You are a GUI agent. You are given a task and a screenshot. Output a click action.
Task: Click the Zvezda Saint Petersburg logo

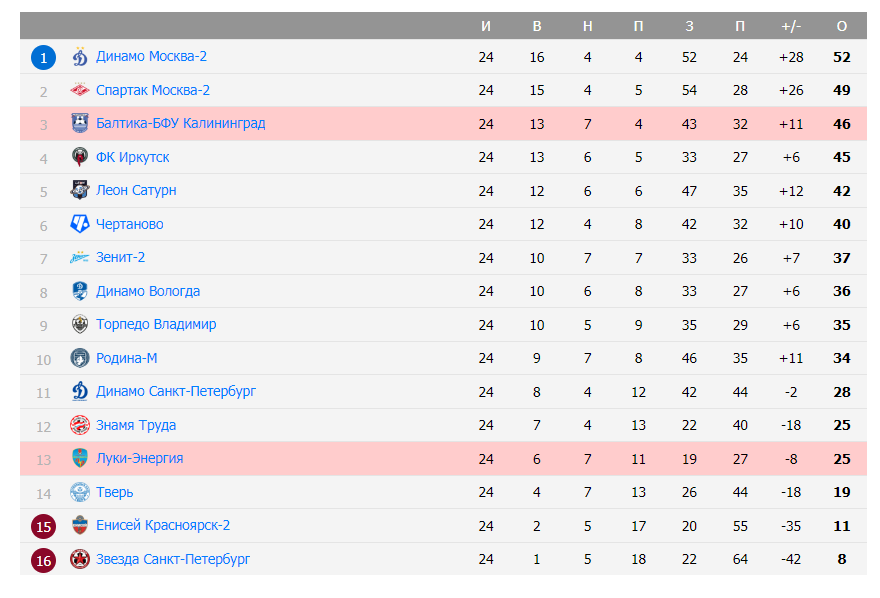coord(80,559)
